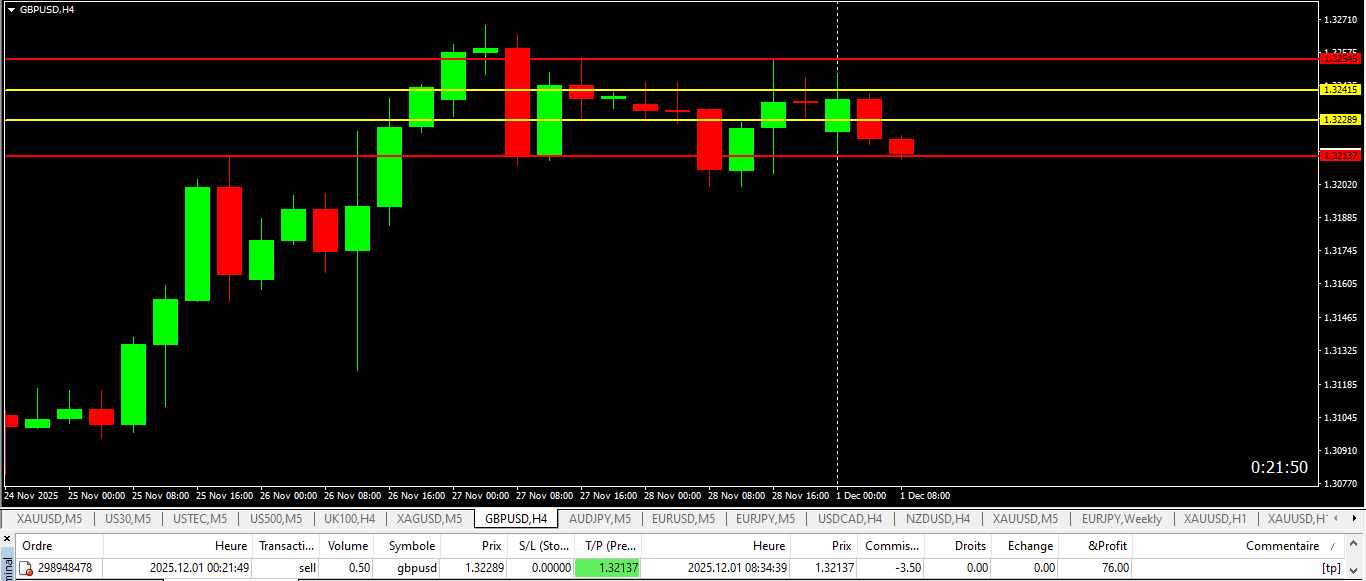
Task: Select the yellow 1.32415 price label
Action: click(x=1340, y=90)
